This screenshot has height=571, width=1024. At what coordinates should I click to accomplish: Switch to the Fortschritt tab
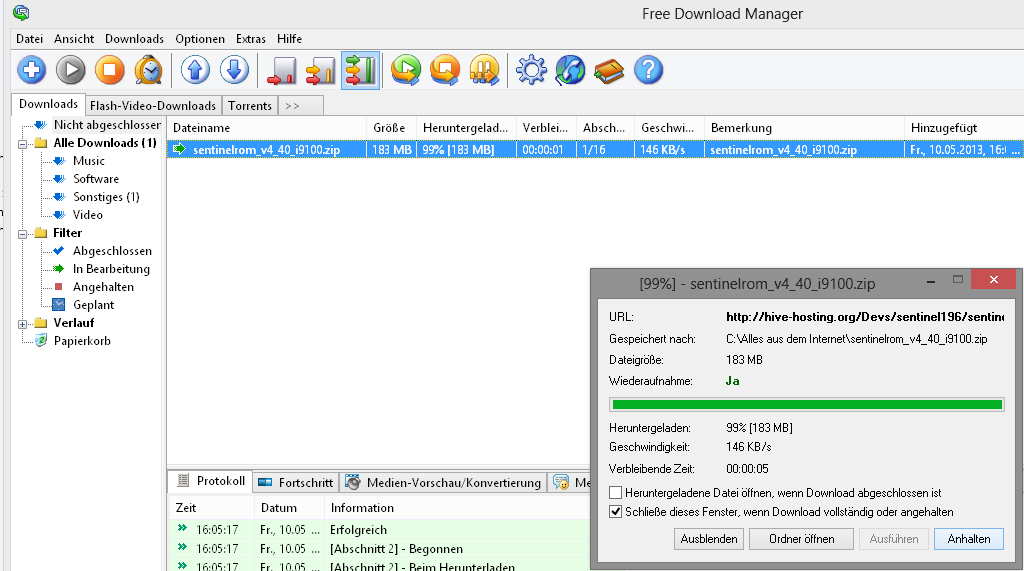tap(296, 482)
